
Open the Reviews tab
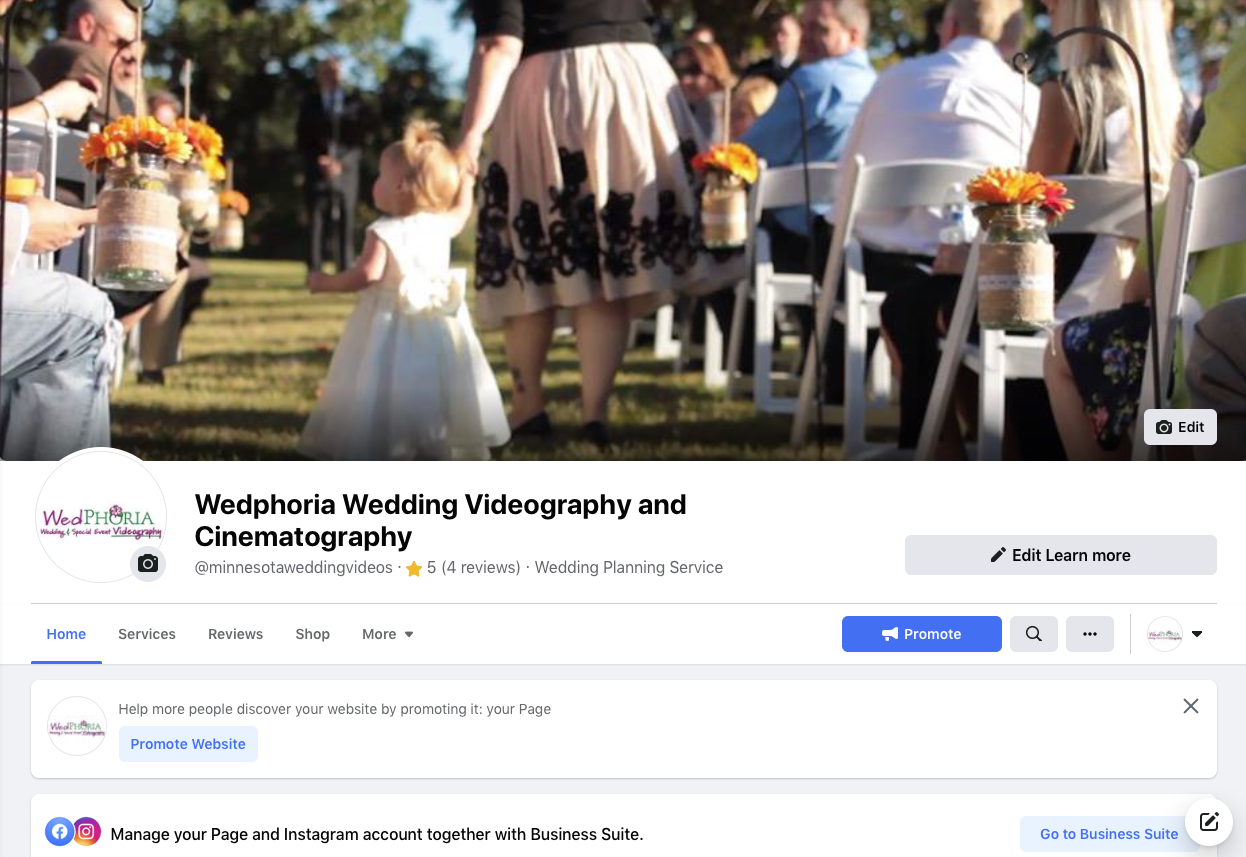click(x=236, y=634)
